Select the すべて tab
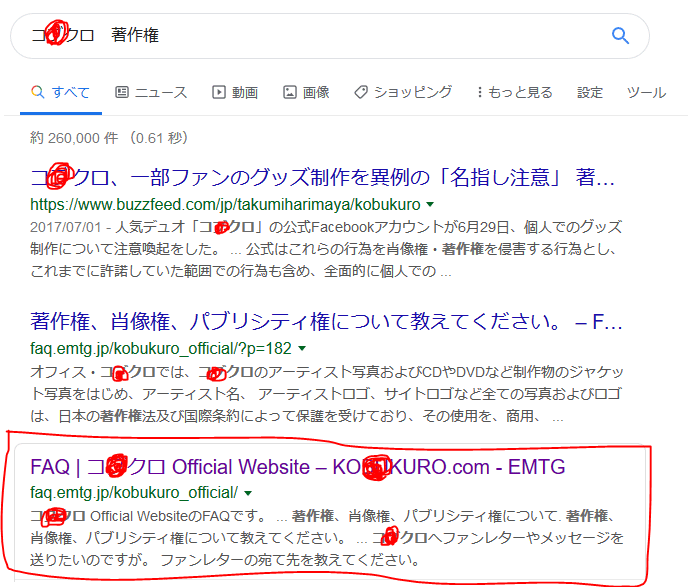688x587 pixels. click(x=61, y=93)
